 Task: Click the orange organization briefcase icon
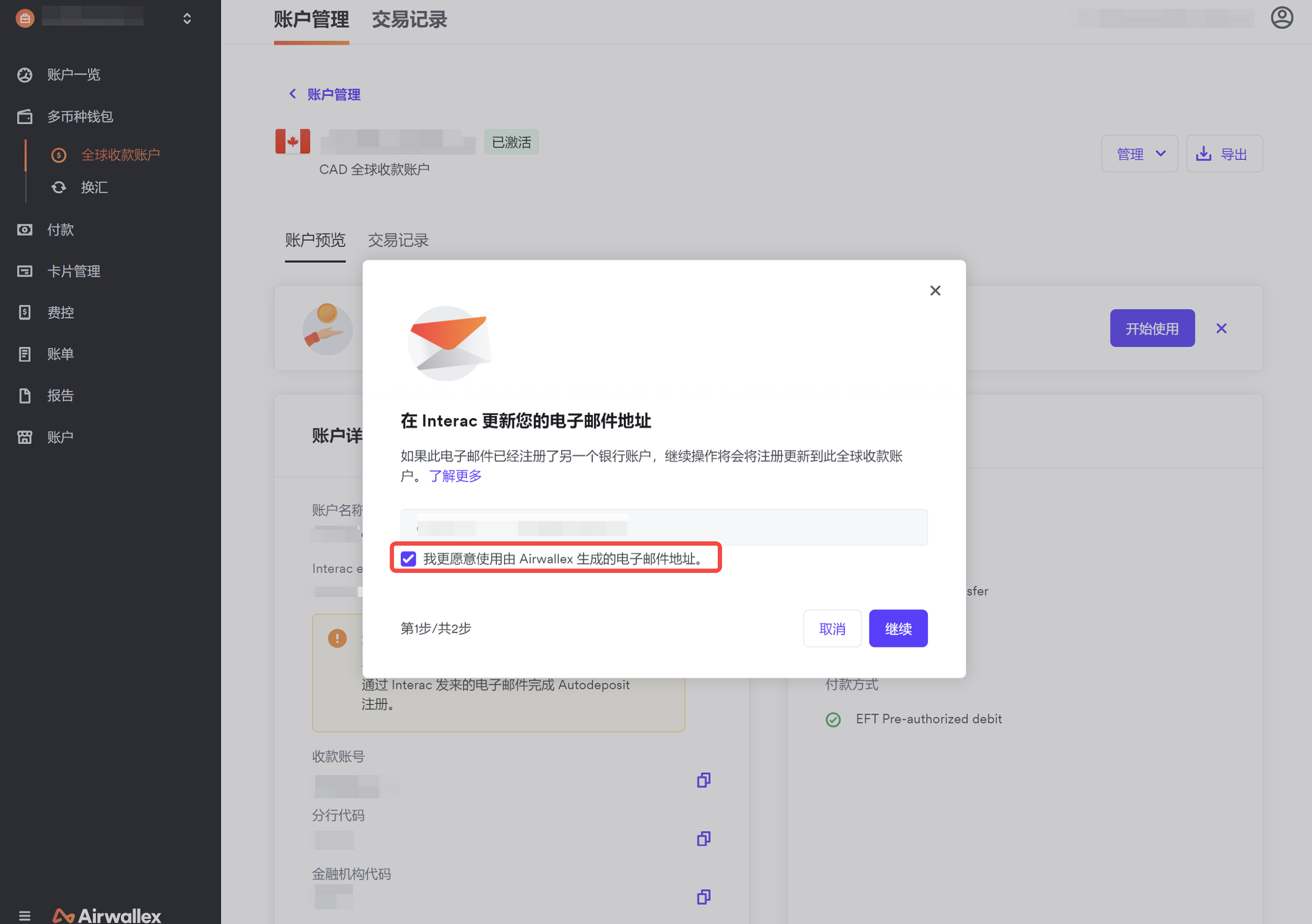[x=25, y=18]
